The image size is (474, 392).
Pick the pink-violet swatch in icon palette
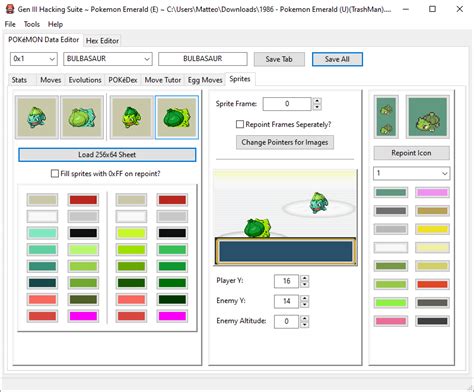432,192
